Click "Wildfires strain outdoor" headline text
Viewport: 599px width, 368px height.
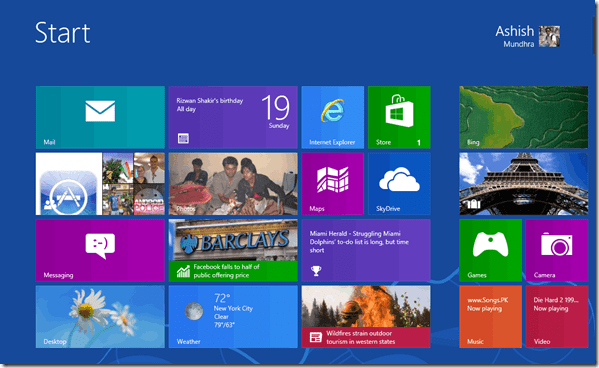[359, 333]
